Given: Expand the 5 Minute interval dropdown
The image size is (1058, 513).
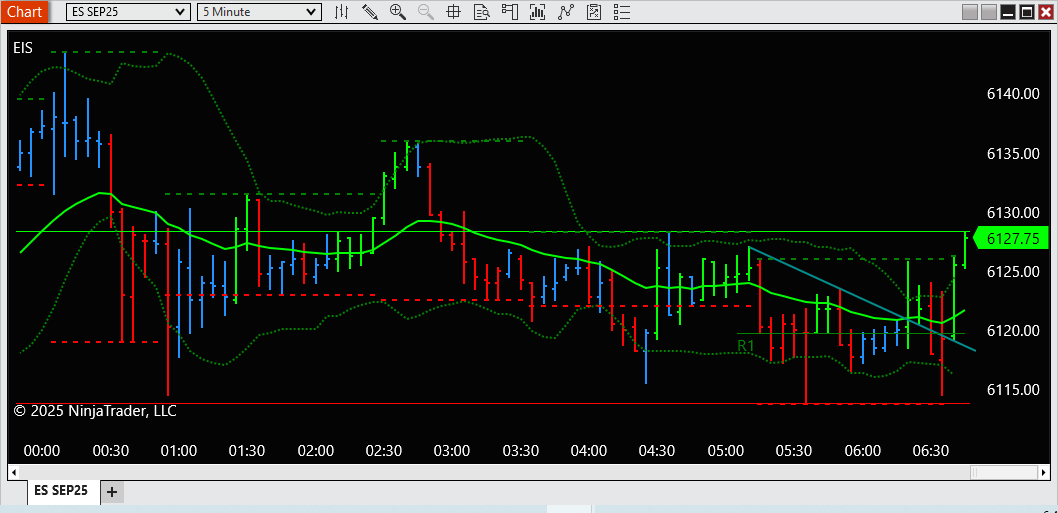Looking at the screenshot, I should (259, 11).
